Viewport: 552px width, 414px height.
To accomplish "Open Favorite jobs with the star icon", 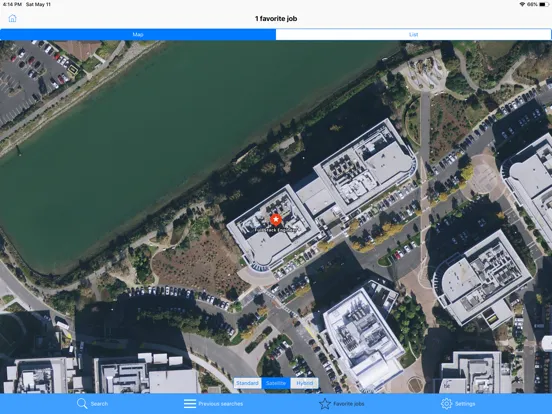I will [x=341, y=403].
